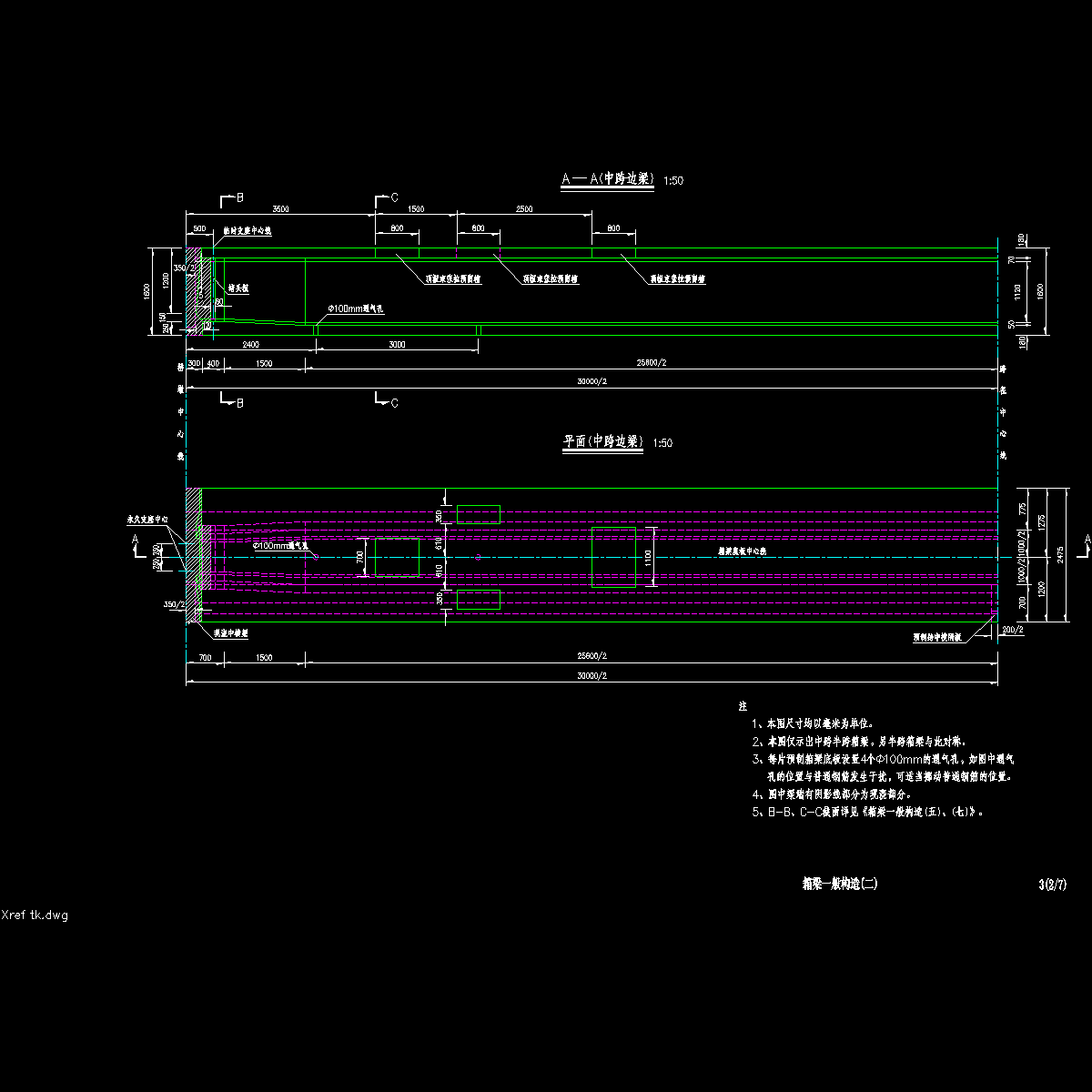Select the 3(2/7) sheet number

point(1051,884)
